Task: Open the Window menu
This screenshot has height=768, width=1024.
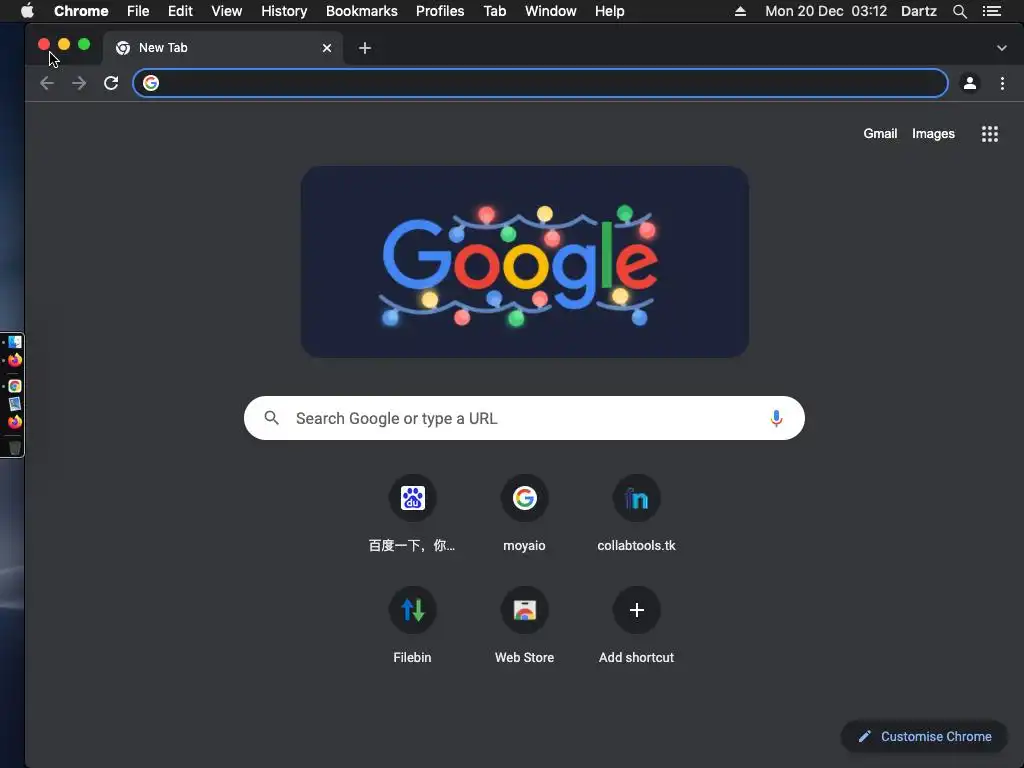Action: [x=551, y=11]
